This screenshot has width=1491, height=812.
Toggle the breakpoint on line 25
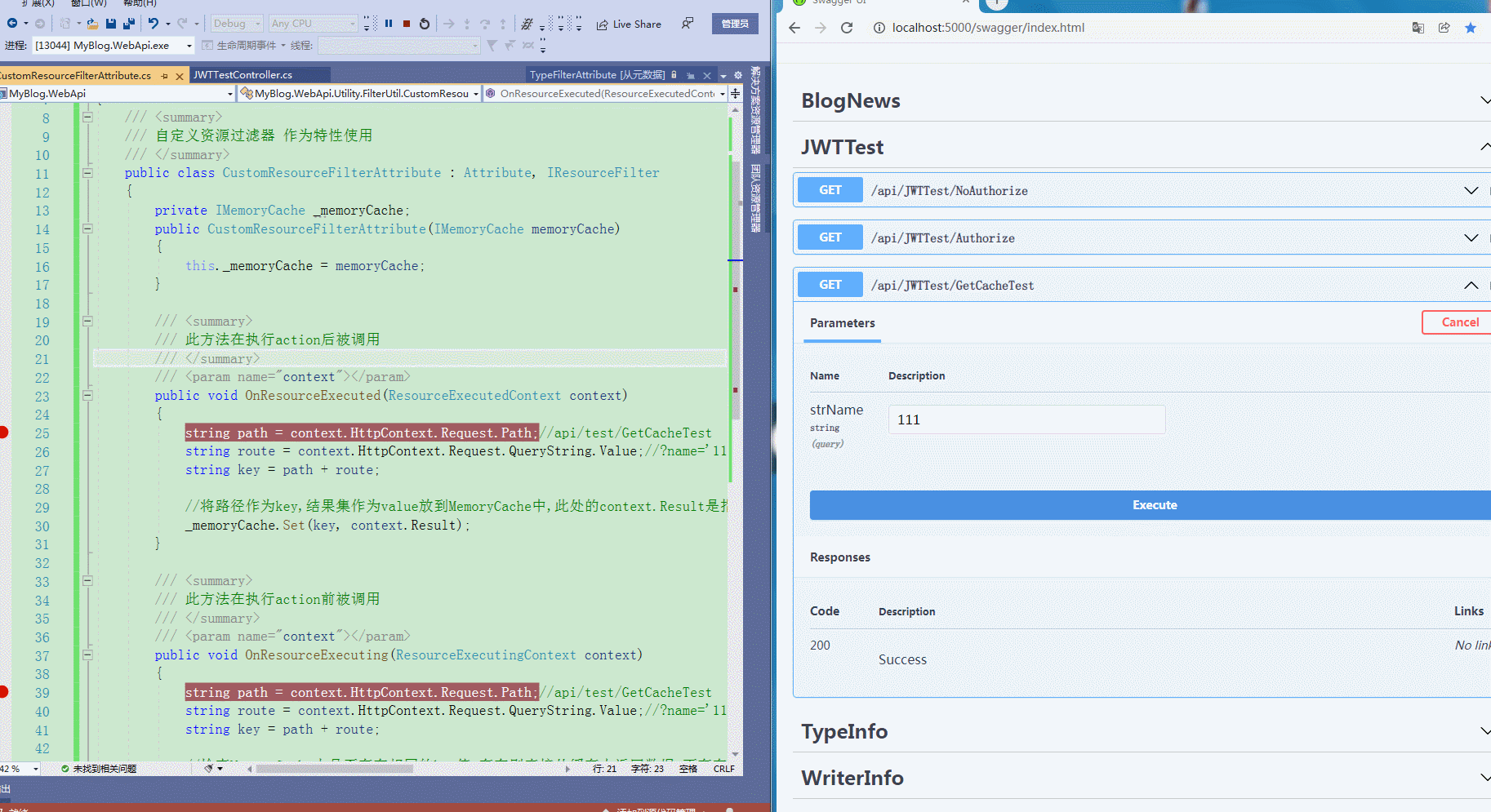4,433
